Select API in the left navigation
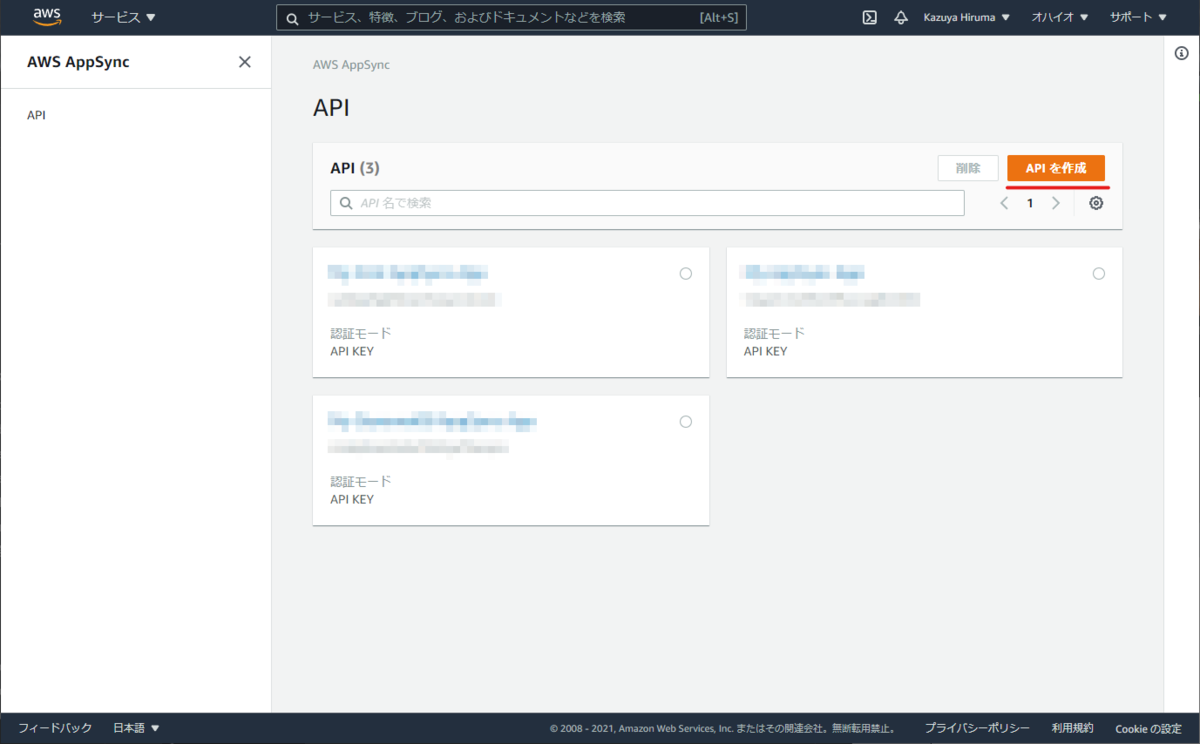The width and height of the screenshot is (1200, 744). 36,115
